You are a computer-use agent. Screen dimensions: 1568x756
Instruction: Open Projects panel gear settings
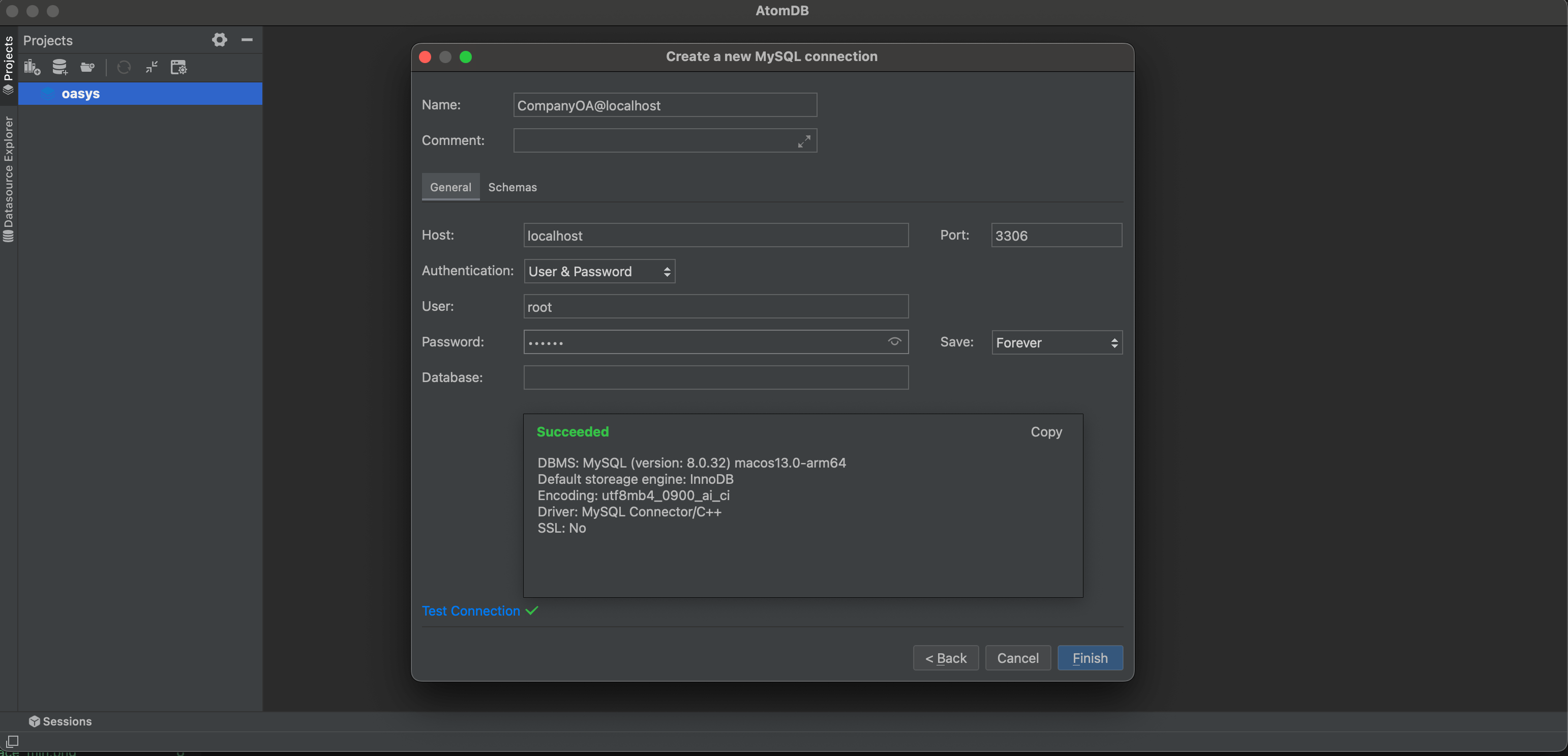click(219, 40)
